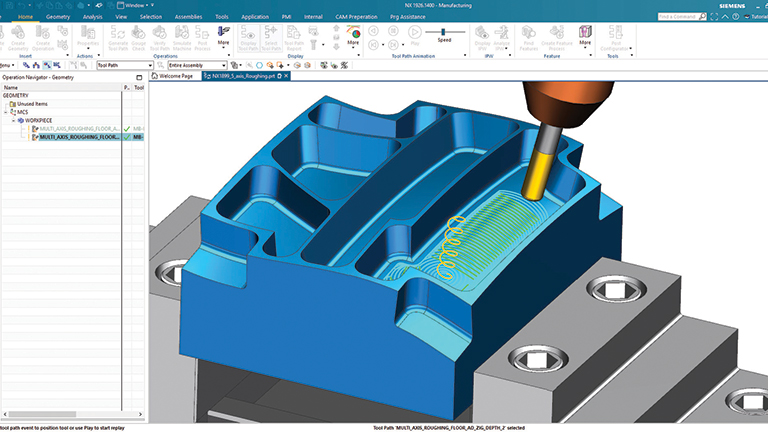
Task: Click the Analyze IPW icon
Action: [x=502, y=38]
